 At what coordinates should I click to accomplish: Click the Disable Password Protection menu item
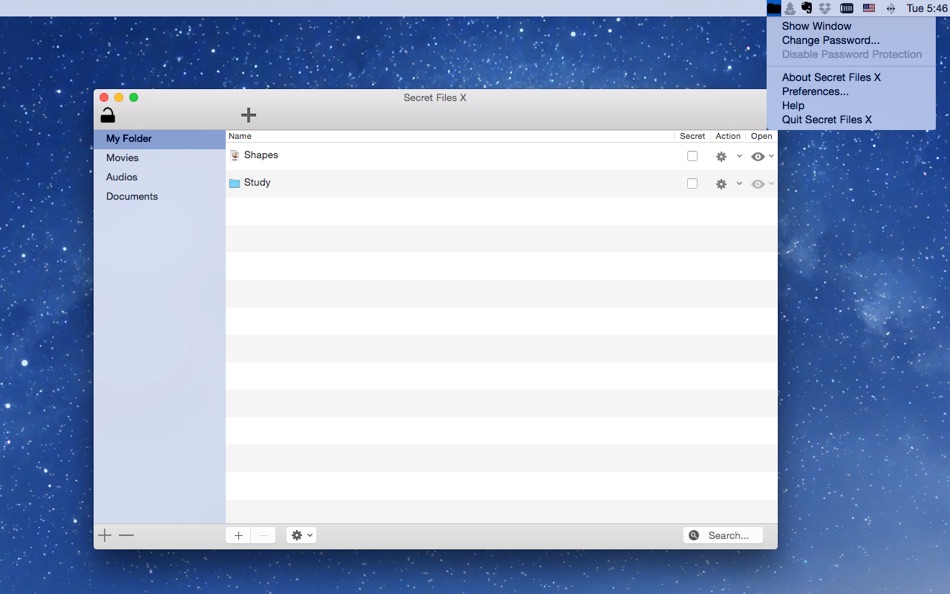click(851, 54)
